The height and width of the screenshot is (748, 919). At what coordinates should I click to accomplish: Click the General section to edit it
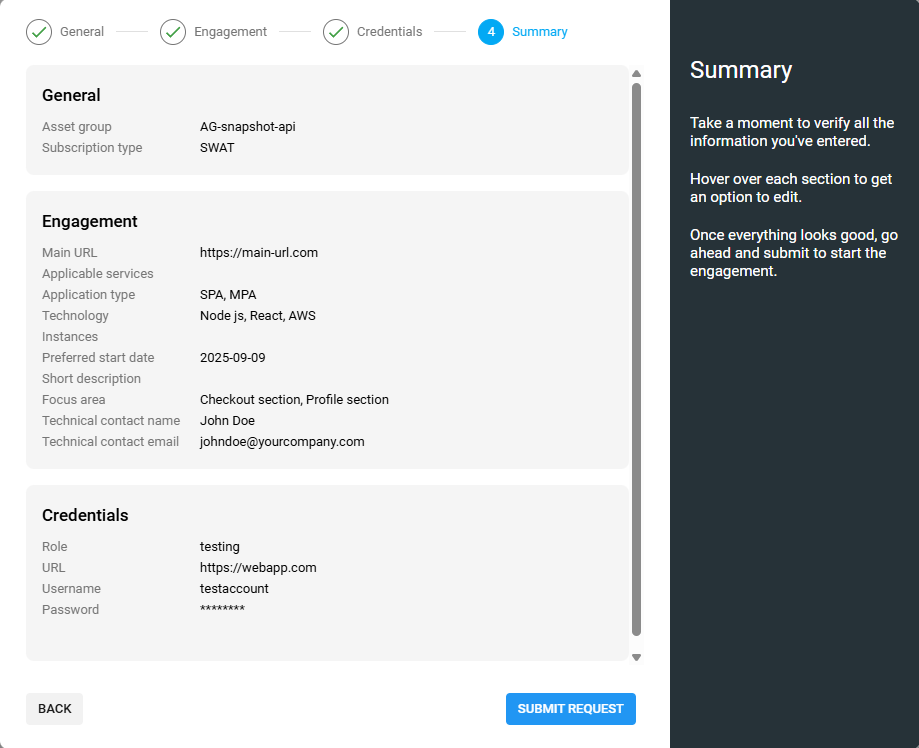point(325,120)
